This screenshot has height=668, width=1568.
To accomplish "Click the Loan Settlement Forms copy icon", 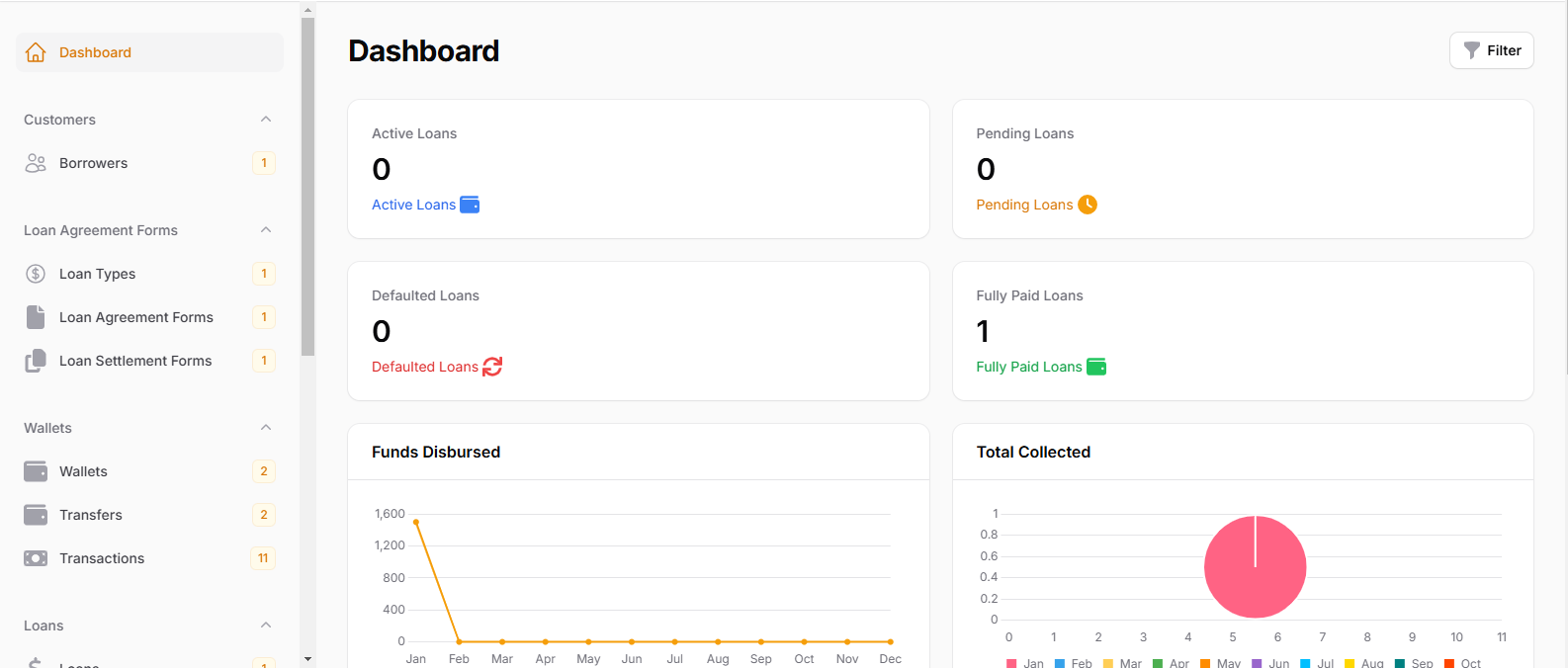I will (36, 361).
